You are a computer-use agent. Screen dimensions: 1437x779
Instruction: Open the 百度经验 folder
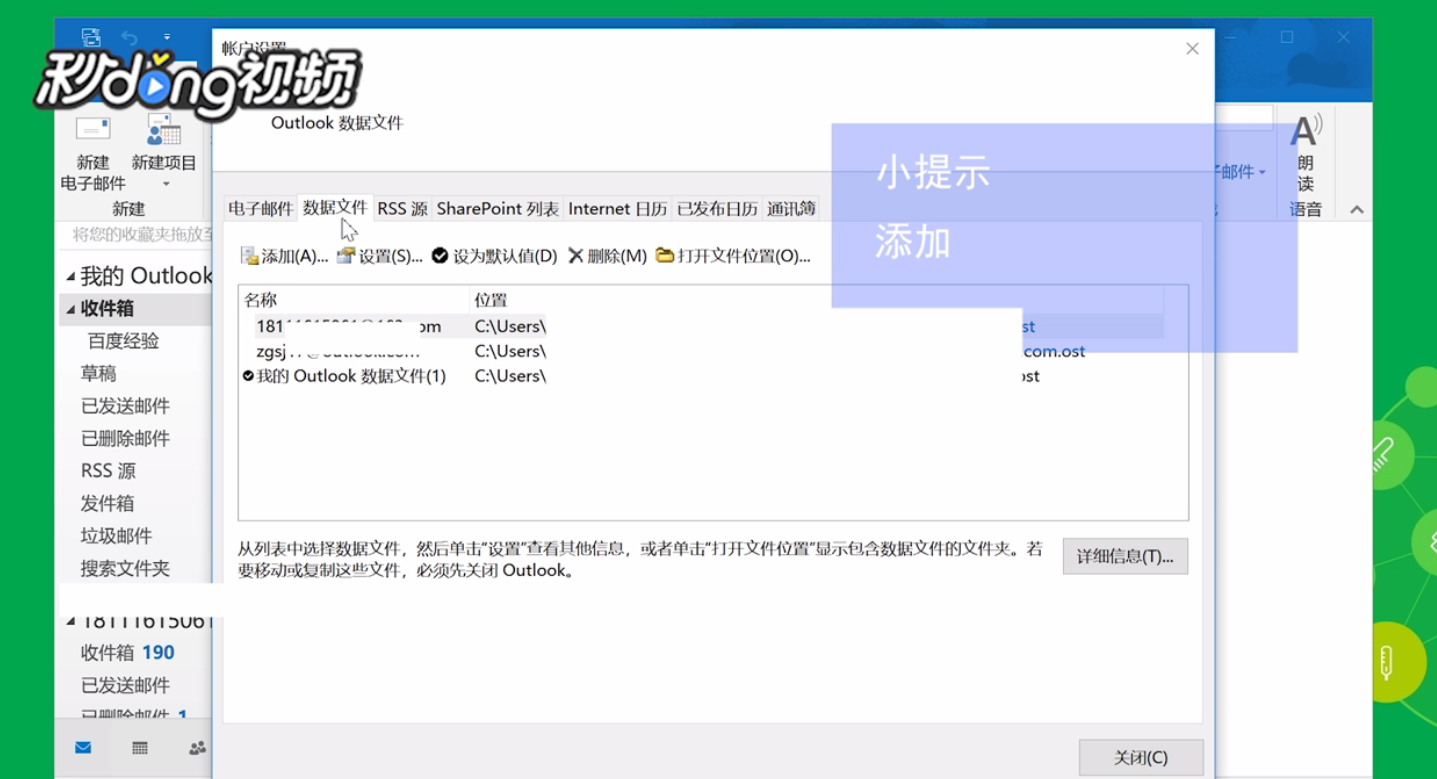tap(123, 341)
